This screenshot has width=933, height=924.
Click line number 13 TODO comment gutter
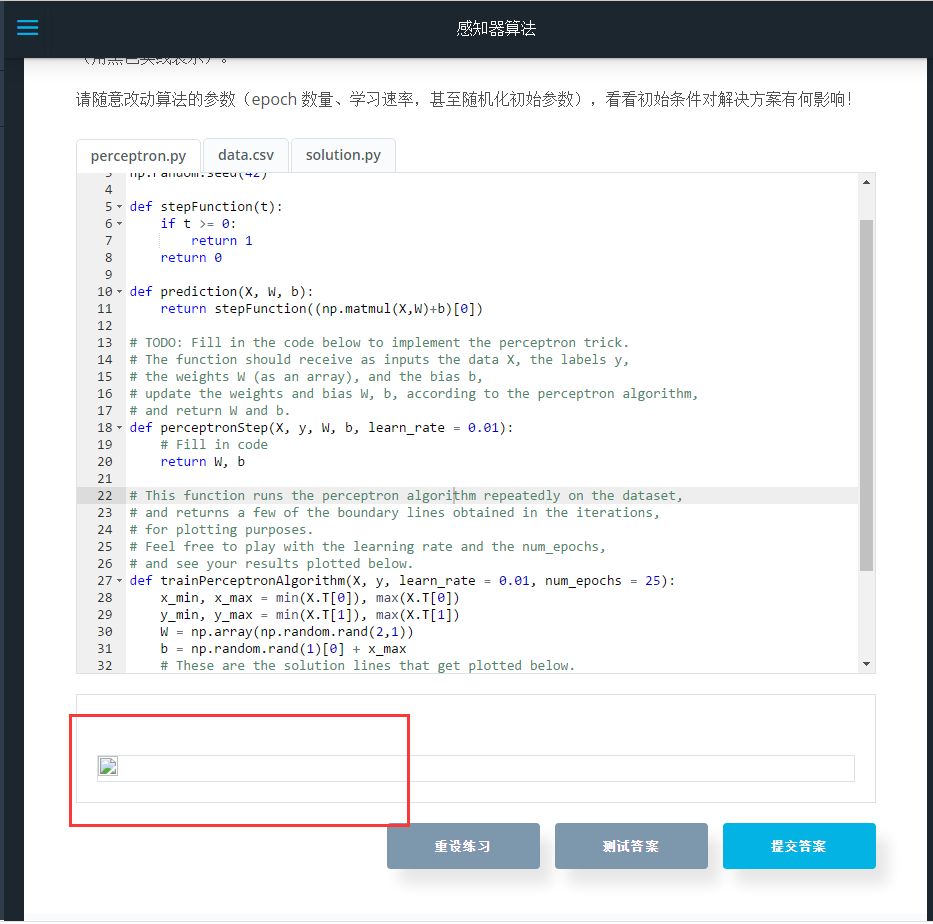(105, 342)
